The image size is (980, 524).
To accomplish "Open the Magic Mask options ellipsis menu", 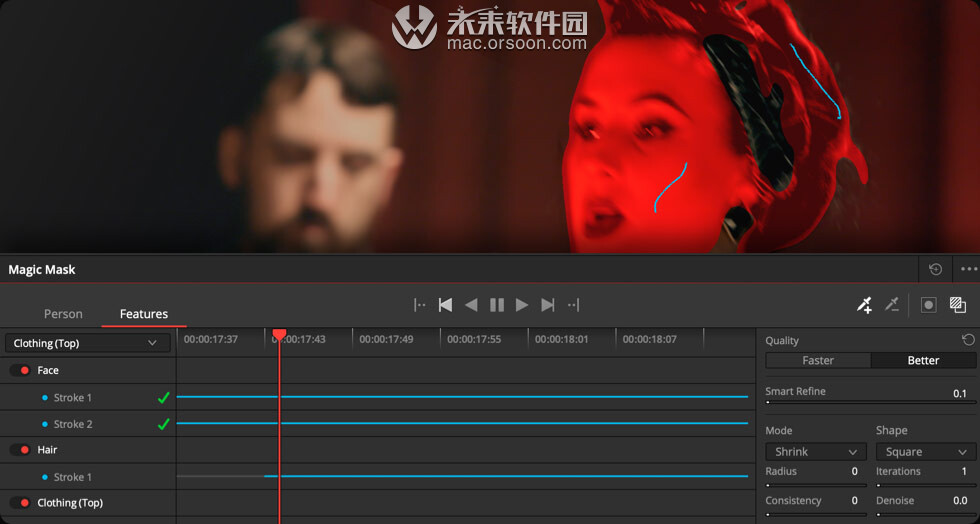I will 969,270.
